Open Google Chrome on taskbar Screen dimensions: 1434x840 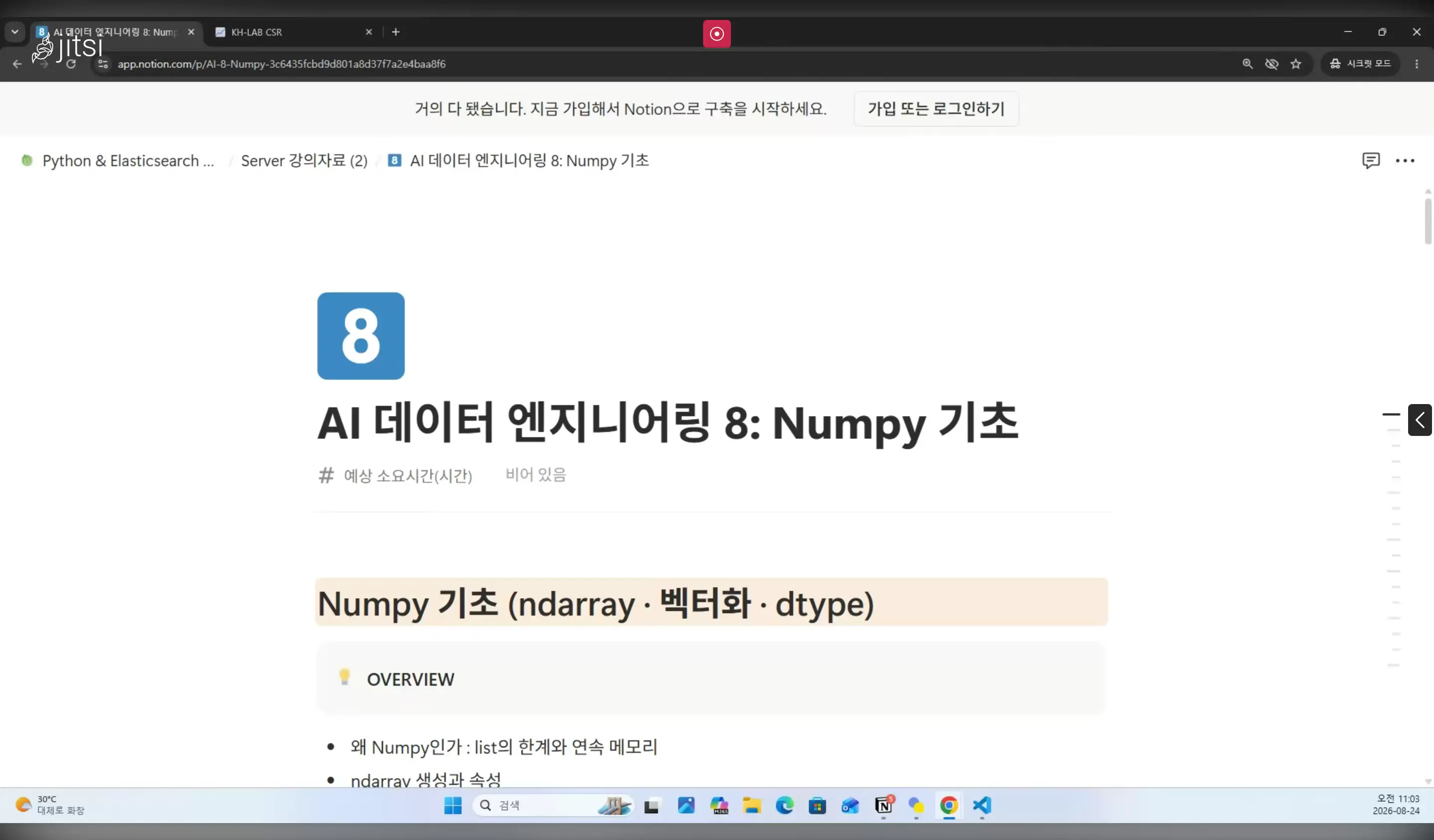(x=949, y=805)
